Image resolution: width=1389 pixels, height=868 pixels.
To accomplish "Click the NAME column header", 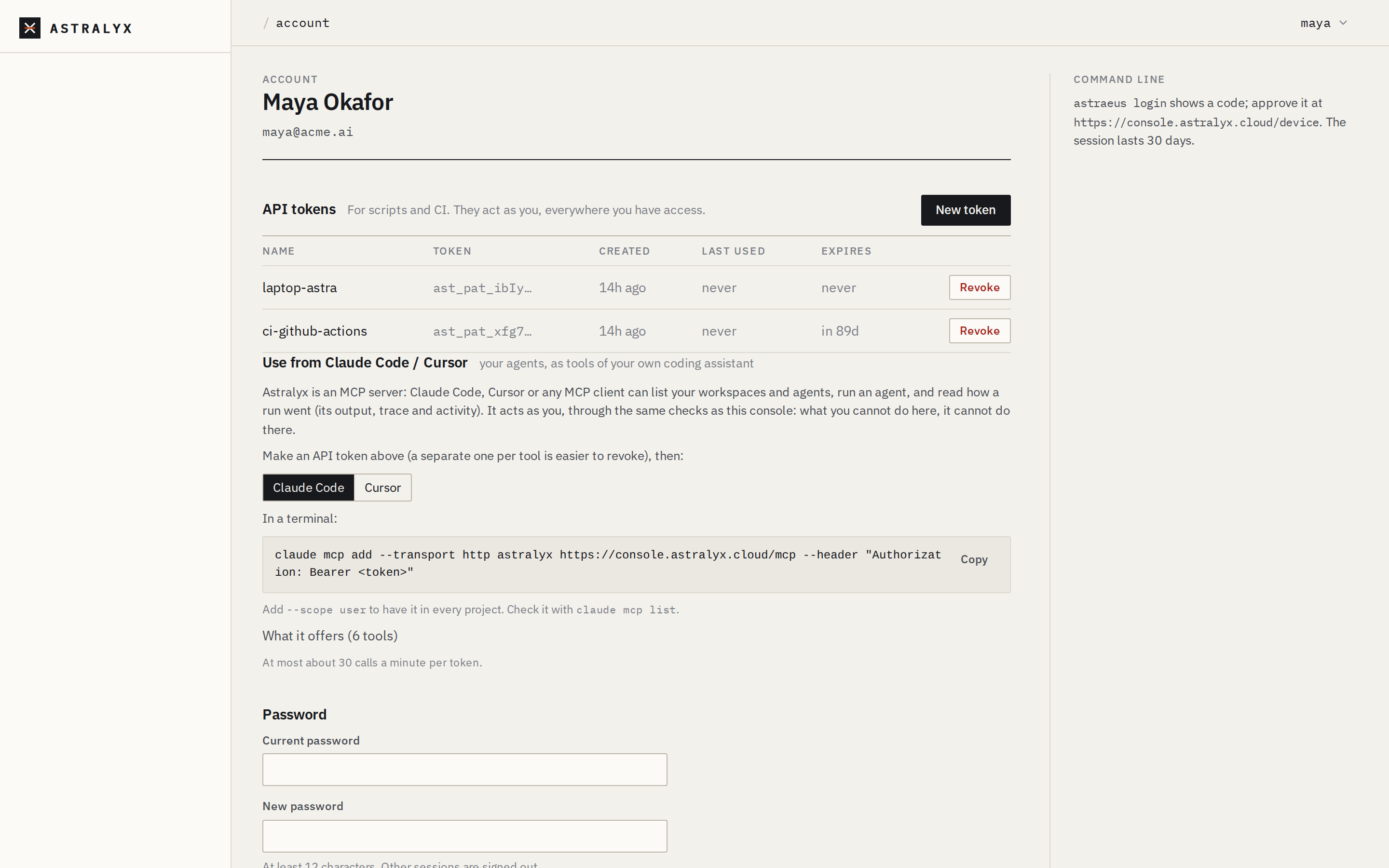I will [x=278, y=251].
